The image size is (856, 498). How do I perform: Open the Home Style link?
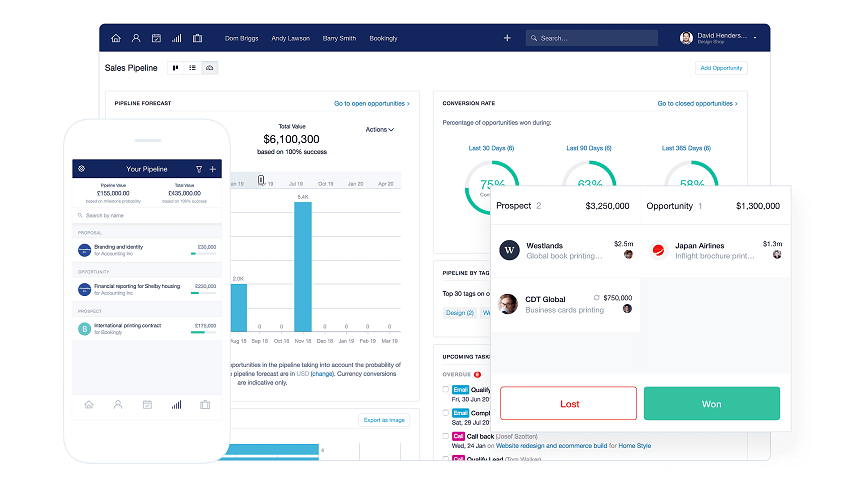pyautogui.click(x=634, y=446)
